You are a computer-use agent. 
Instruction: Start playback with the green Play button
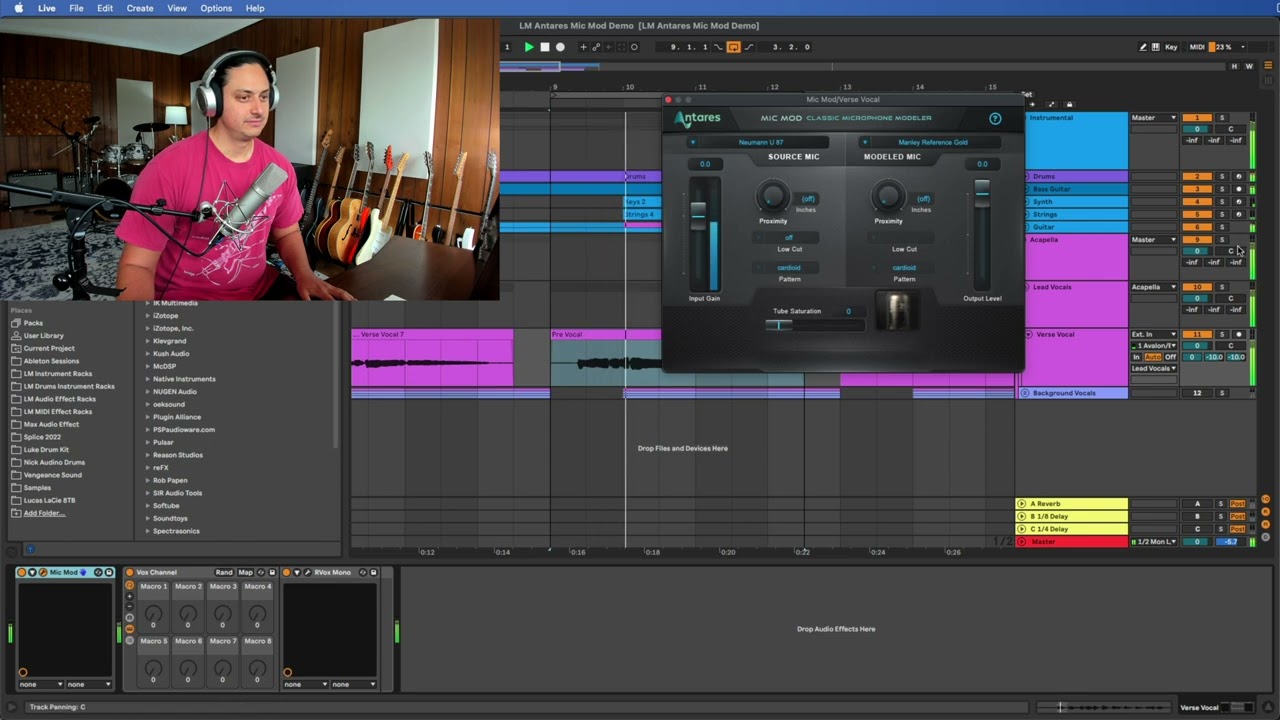pos(529,47)
